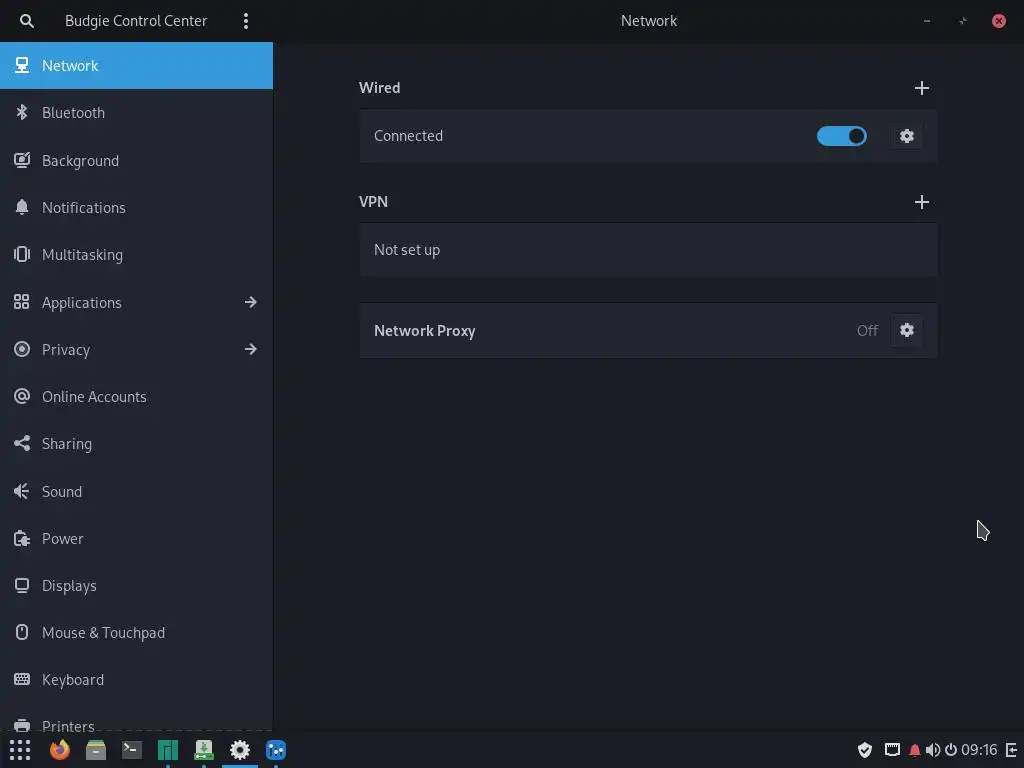Add a new Wired connection with plus

[921, 88]
